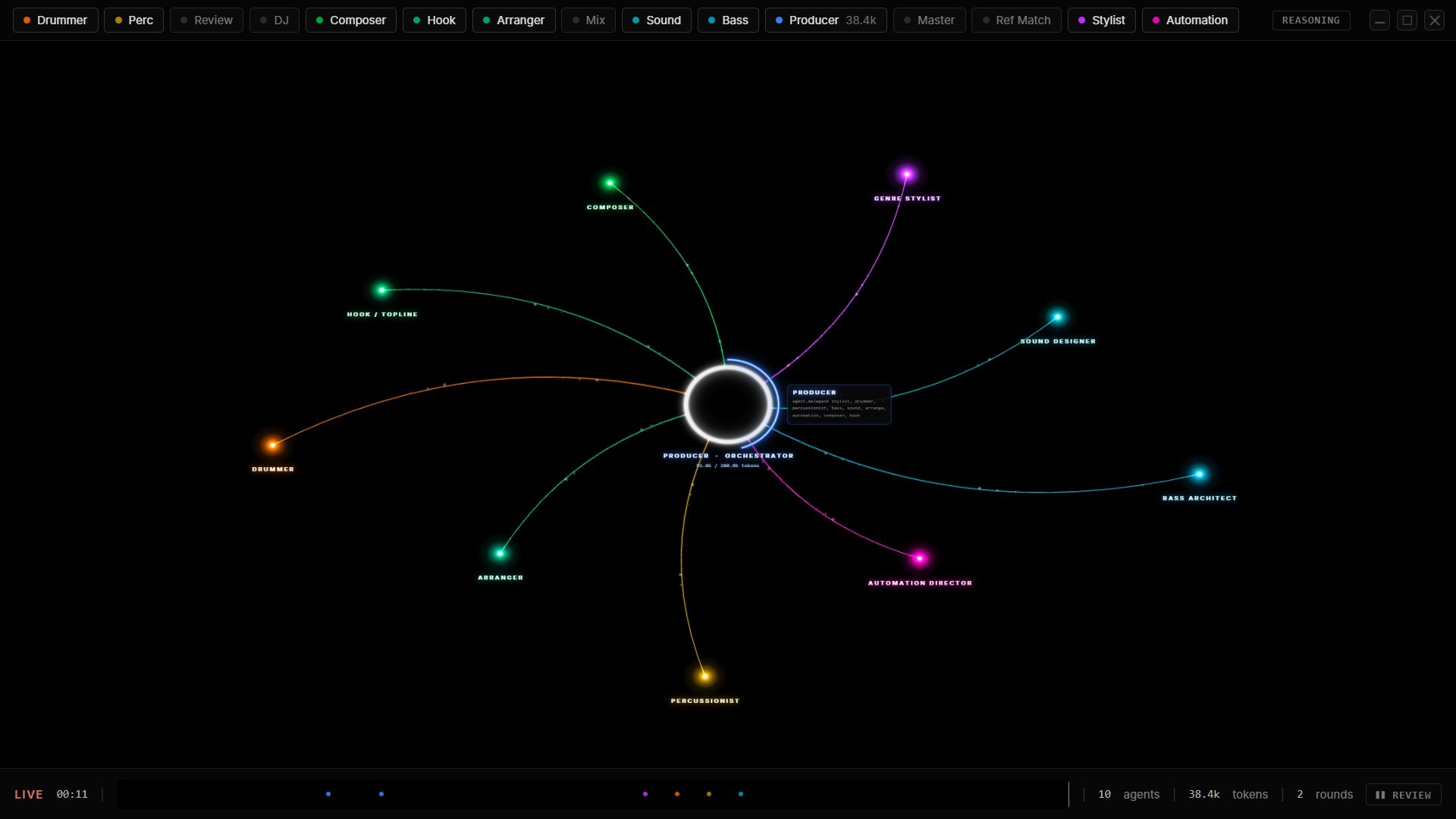Select the cyan Sound Designer node

click(x=1057, y=317)
